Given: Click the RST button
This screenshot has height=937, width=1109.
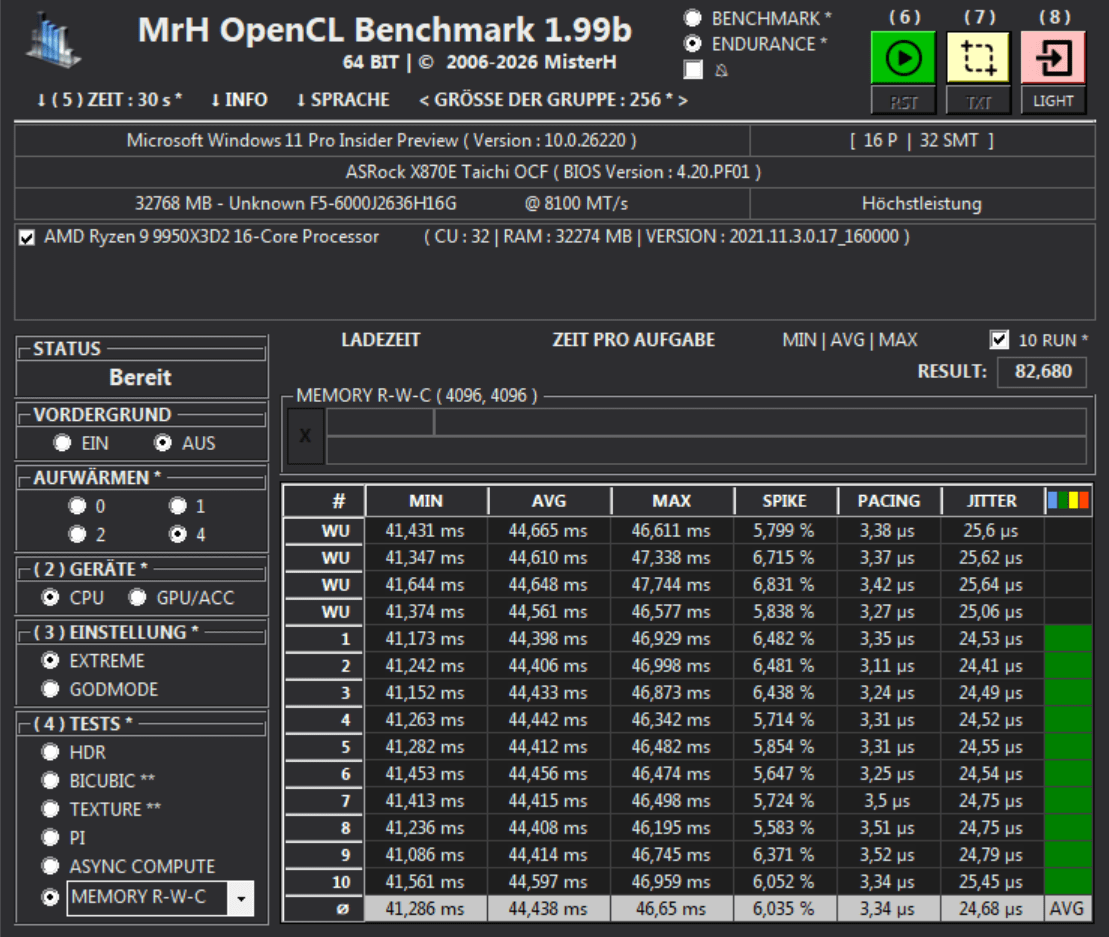Looking at the screenshot, I should coord(903,102).
